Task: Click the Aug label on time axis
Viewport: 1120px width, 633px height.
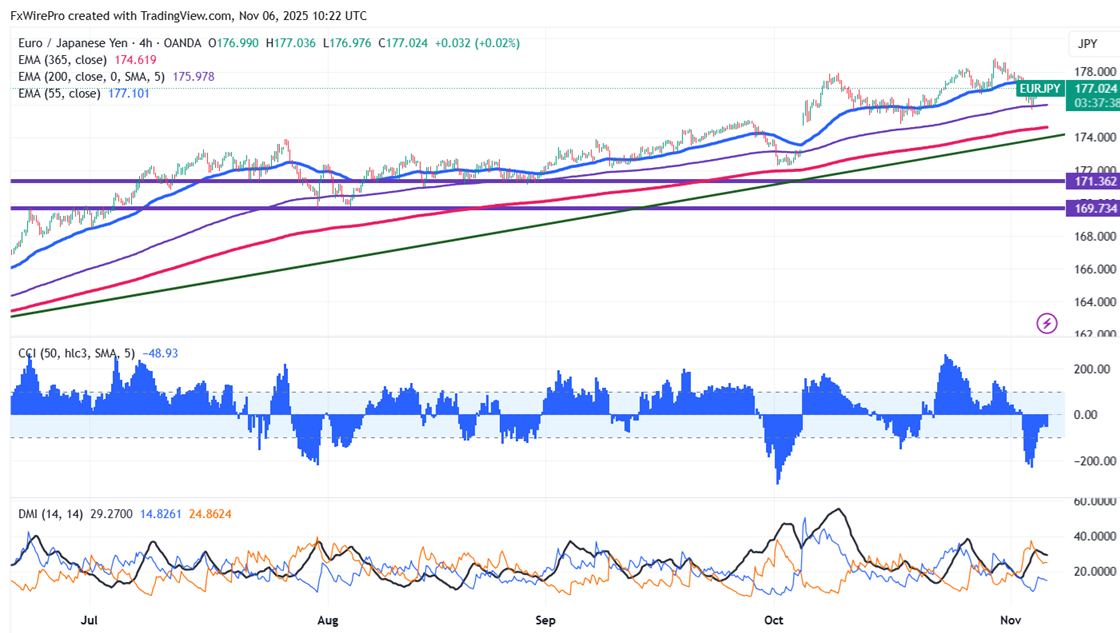Action: [x=328, y=620]
